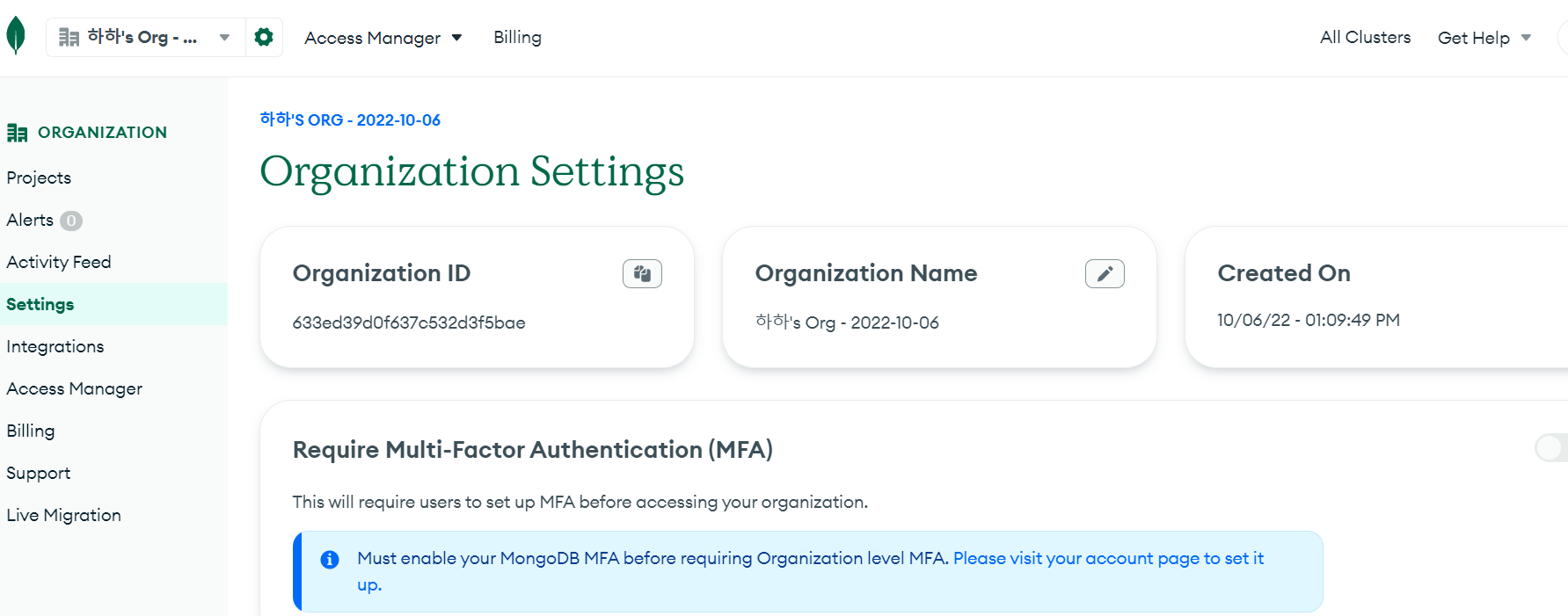Open organization settings gear icon
Viewport: 1568px width, 616px height.
click(x=264, y=37)
